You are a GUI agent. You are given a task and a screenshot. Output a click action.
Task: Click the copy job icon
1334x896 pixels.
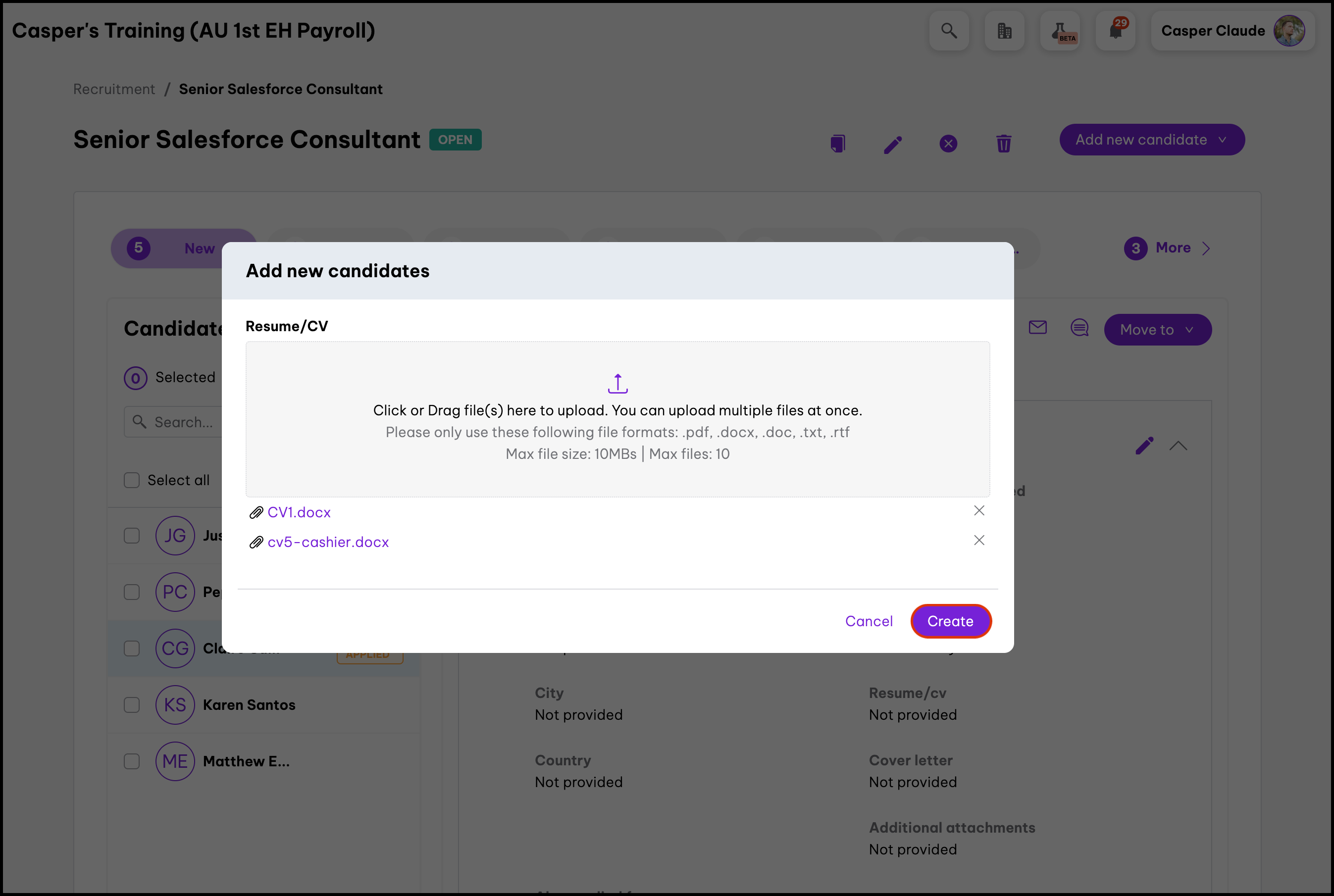(x=838, y=144)
